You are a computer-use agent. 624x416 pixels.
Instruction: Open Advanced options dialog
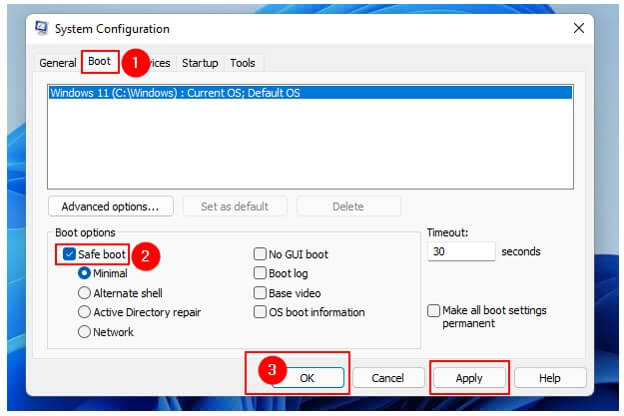pyautogui.click(x=110, y=206)
